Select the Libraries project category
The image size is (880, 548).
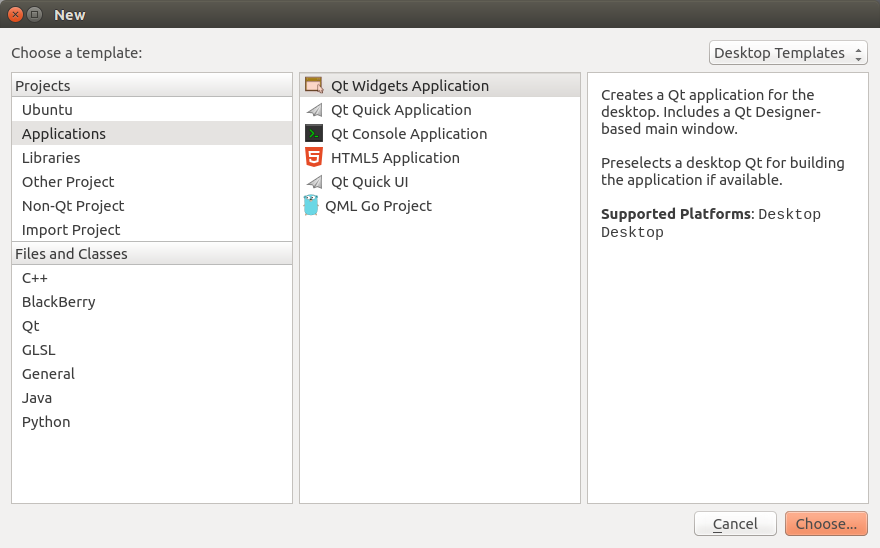(51, 158)
